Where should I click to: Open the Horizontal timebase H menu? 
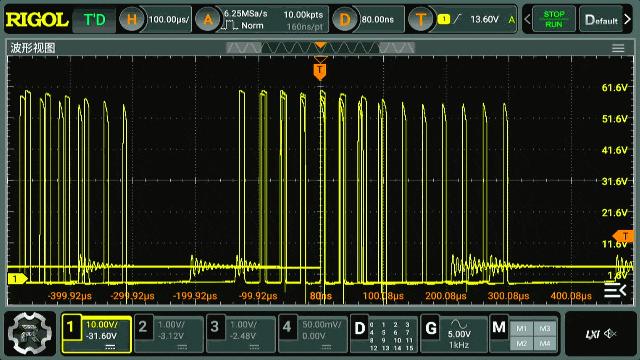pyautogui.click(x=131, y=19)
